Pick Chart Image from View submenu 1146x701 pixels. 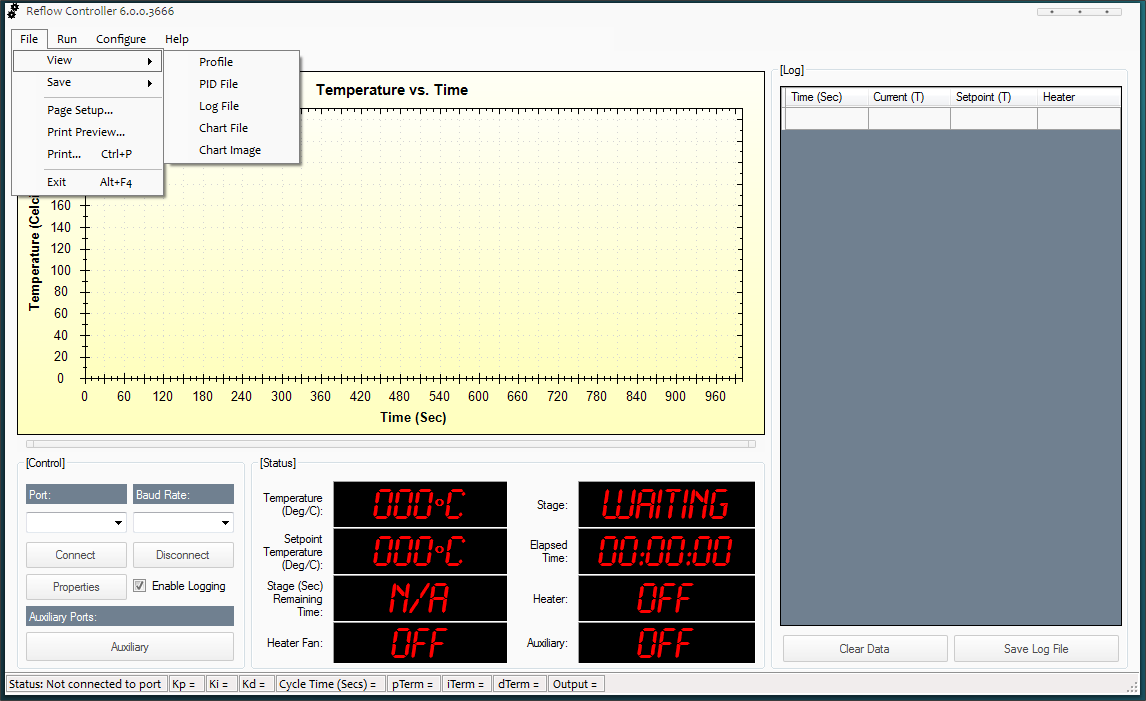point(230,150)
